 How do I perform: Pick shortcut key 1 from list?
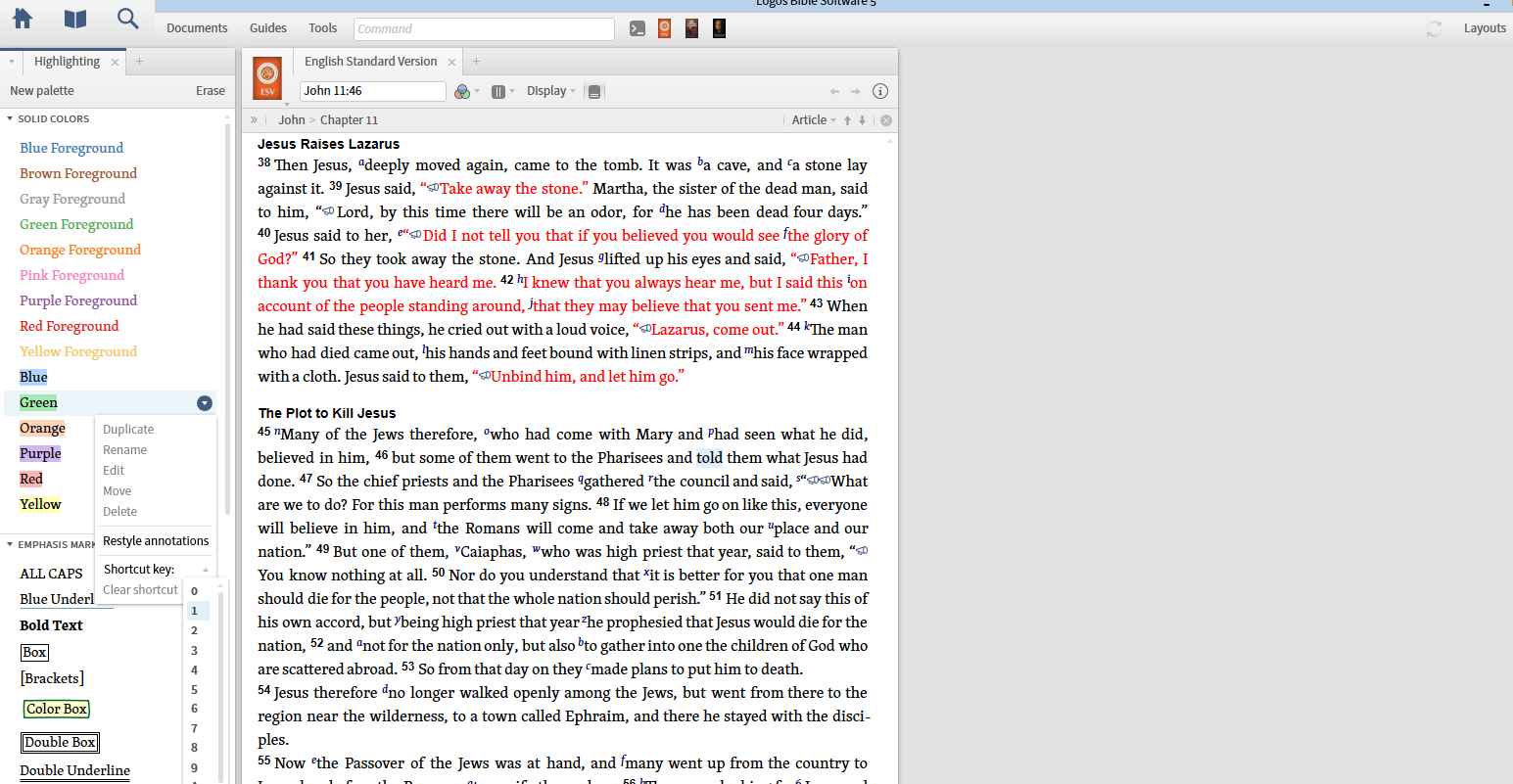pos(199,611)
